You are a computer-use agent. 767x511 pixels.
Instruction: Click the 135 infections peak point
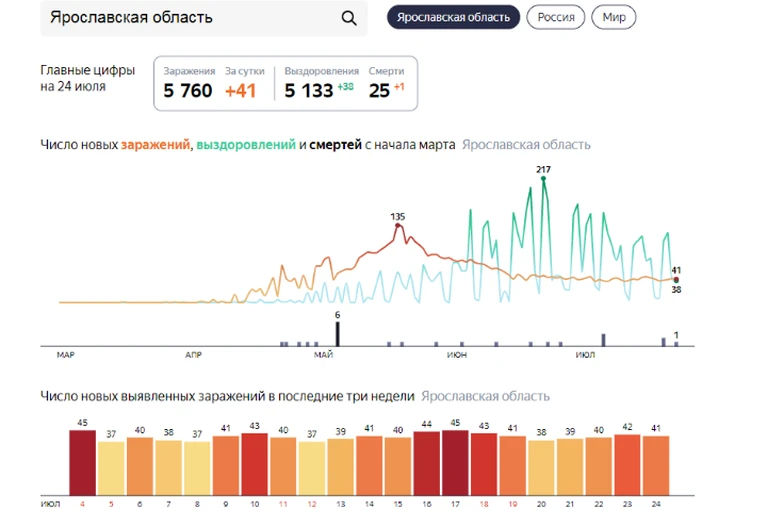[398, 225]
